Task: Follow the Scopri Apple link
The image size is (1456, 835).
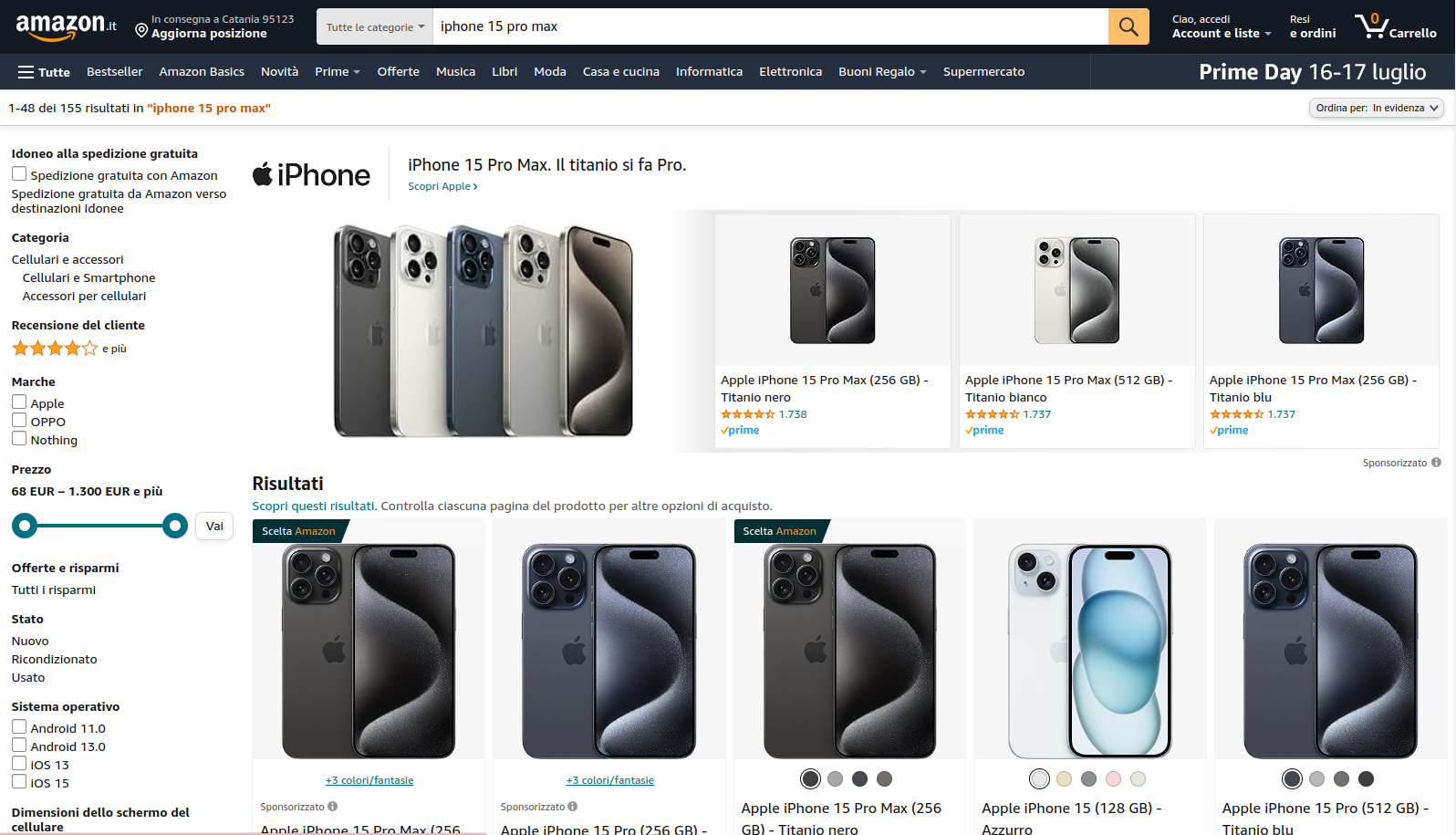Action: [442, 186]
